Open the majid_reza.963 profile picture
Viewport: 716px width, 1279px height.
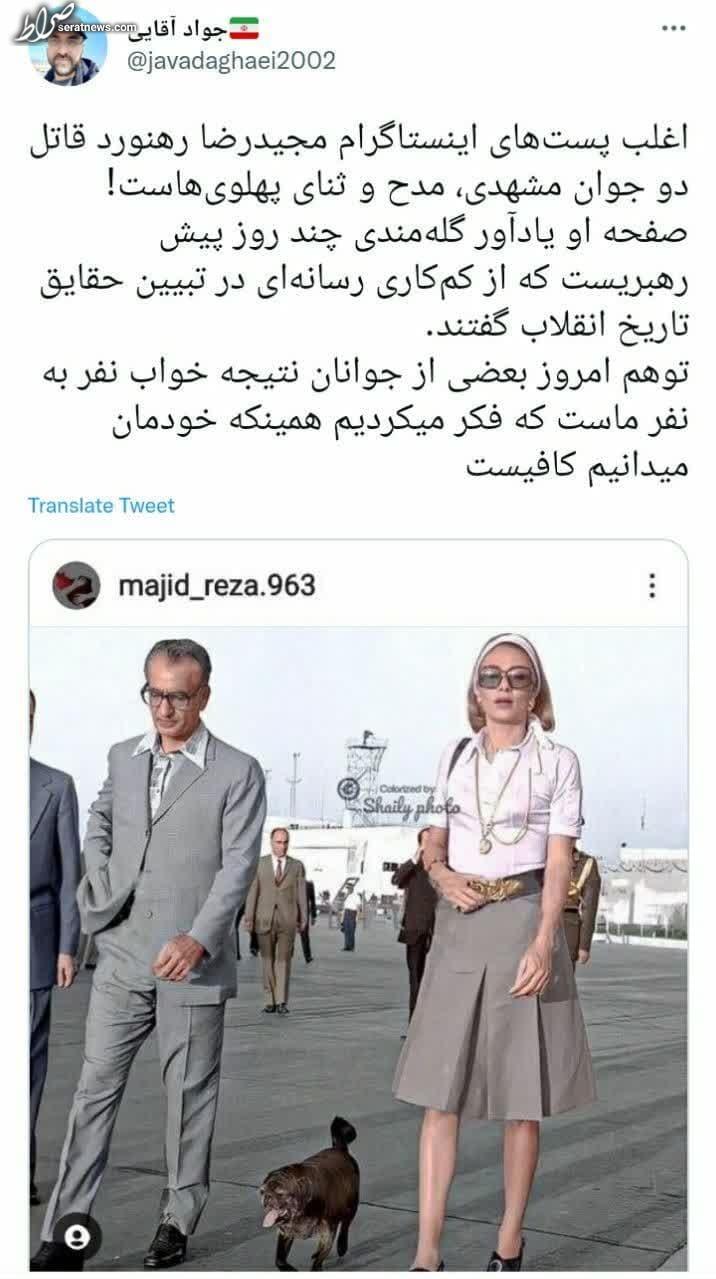coord(76,585)
